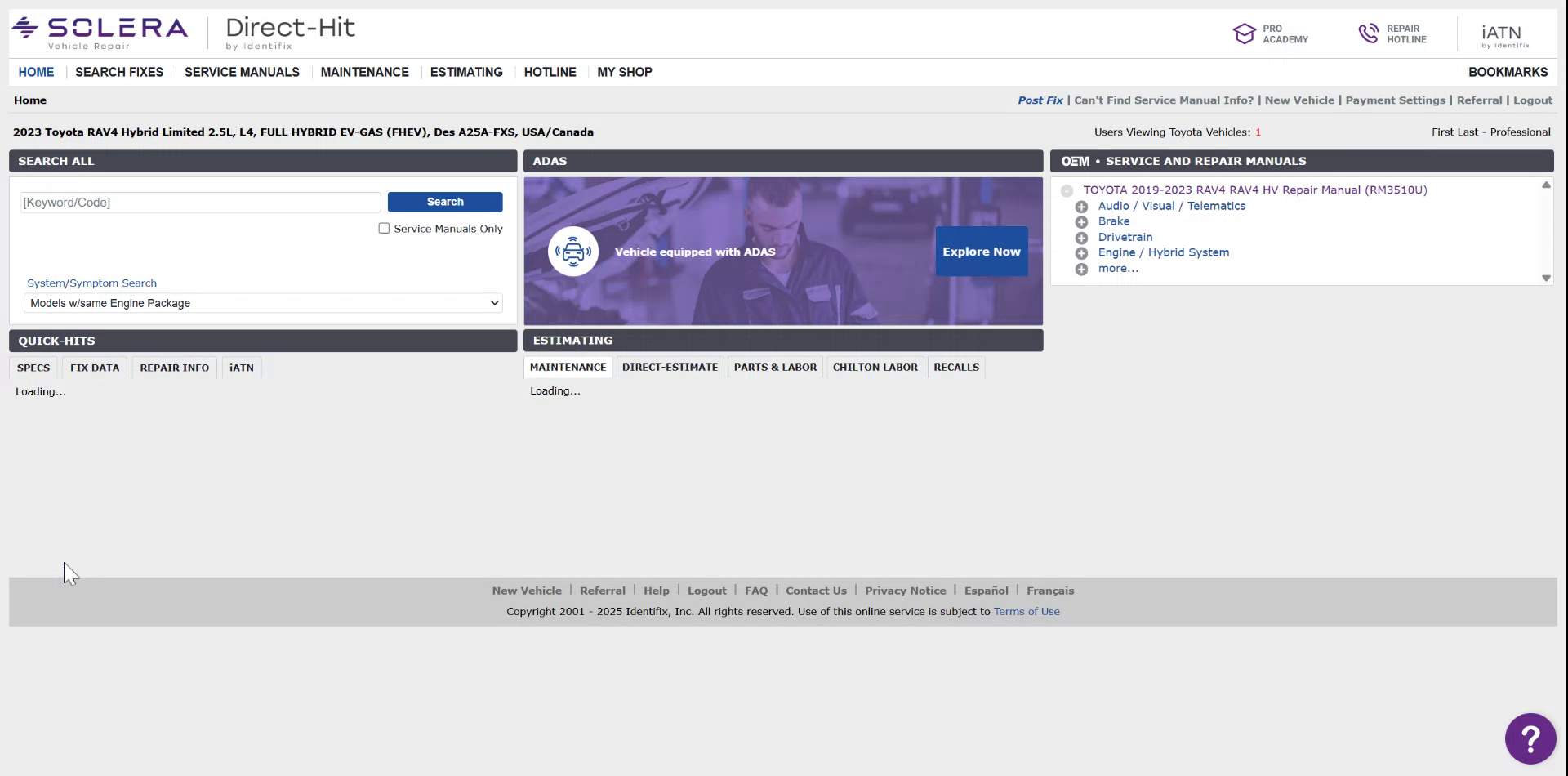Expand the Engine / Hybrid System section
Image resolution: width=1568 pixels, height=776 pixels.
click(1082, 253)
